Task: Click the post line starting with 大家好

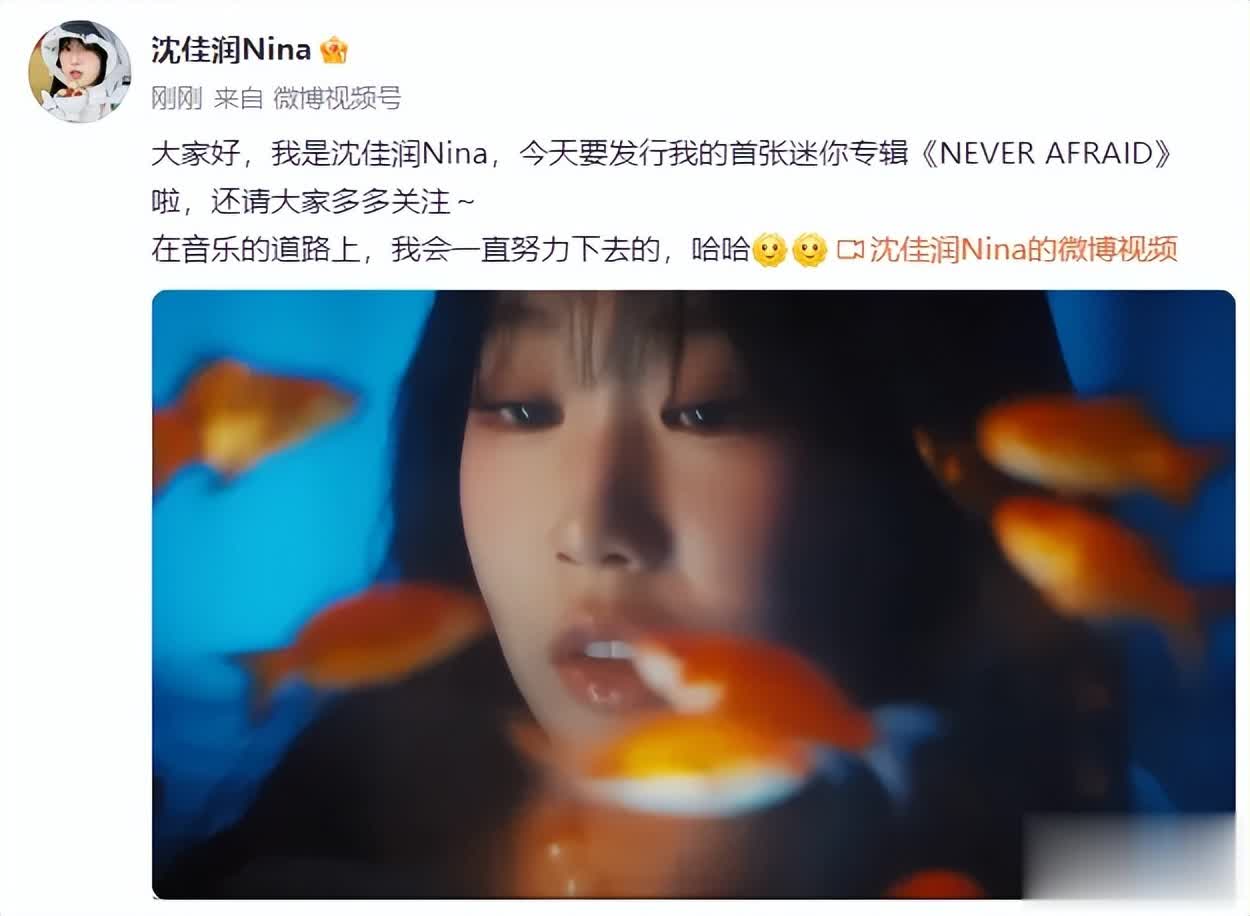Action: point(663,155)
